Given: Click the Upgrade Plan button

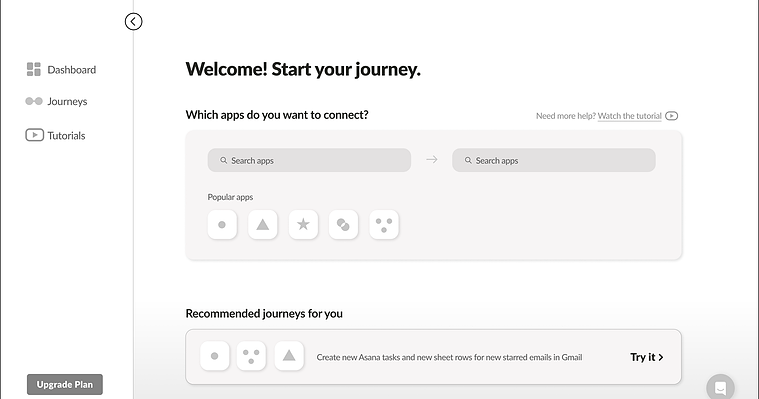Looking at the screenshot, I should click(65, 384).
